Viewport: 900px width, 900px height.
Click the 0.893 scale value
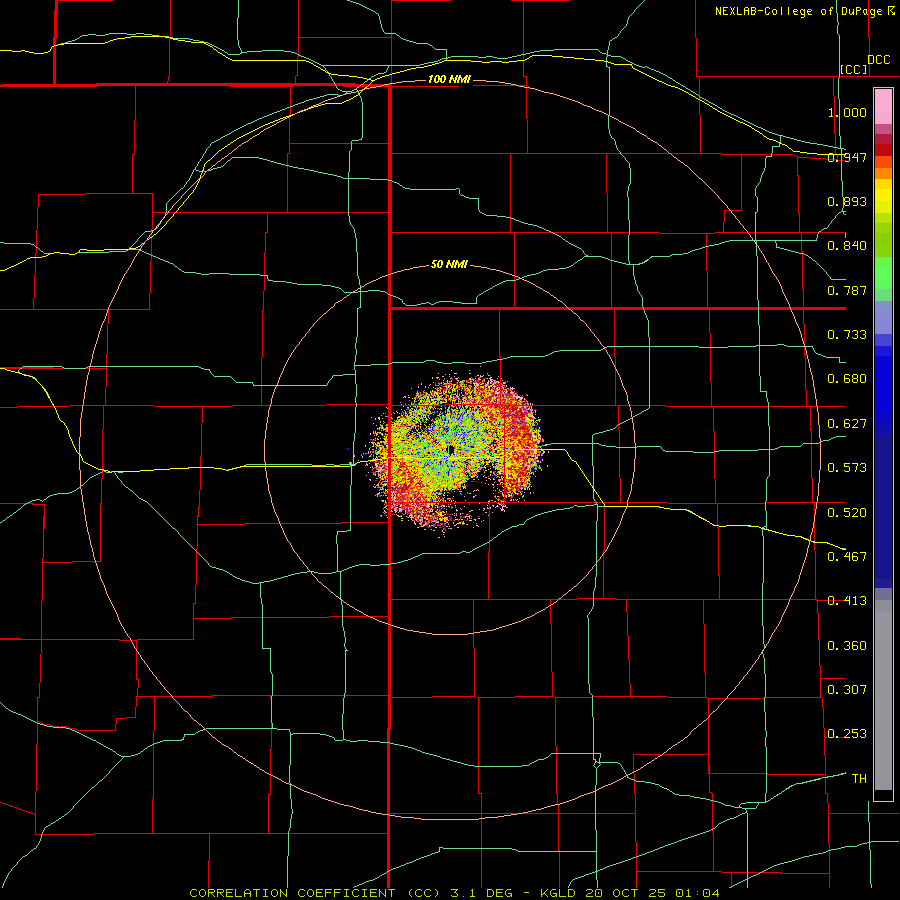point(847,201)
